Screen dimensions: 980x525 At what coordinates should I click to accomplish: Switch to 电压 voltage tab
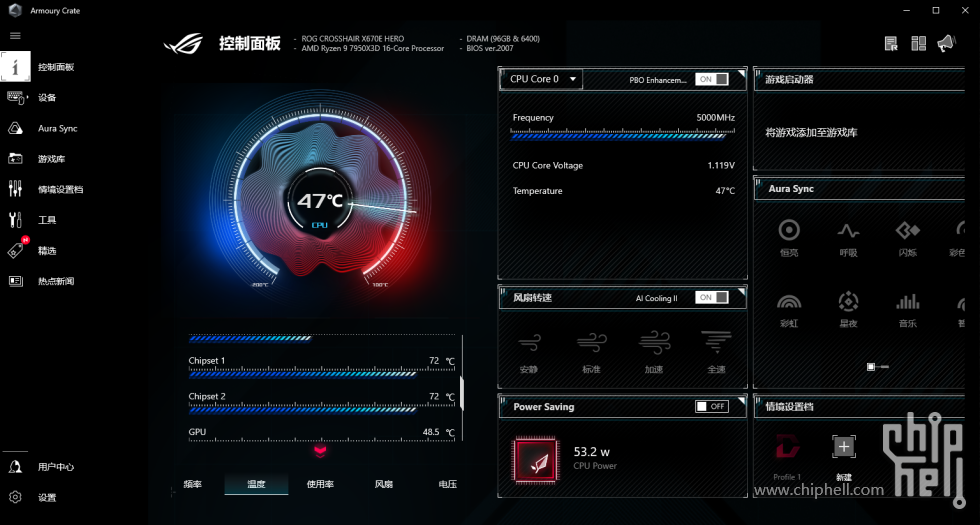pos(448,484)
